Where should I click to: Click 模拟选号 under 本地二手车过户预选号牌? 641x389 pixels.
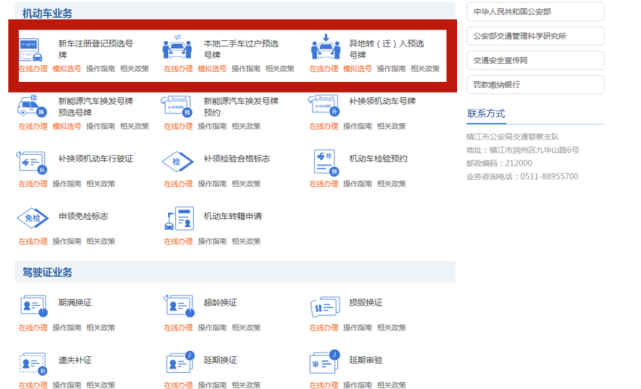pos(212,69)
